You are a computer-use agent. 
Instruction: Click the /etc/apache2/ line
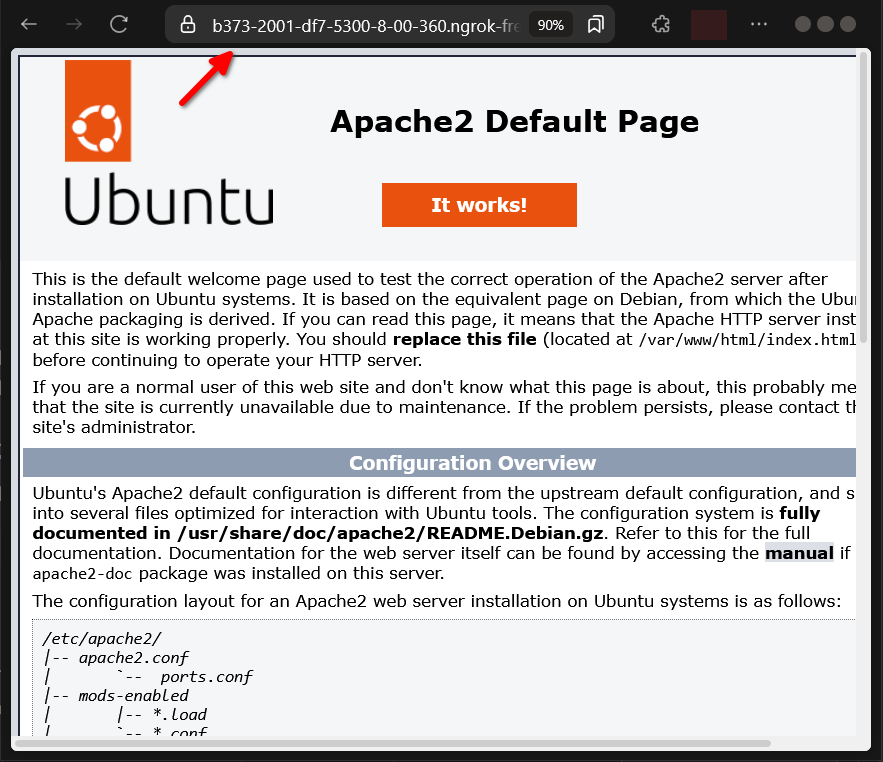pyautogui.click(x=102, y=639)
